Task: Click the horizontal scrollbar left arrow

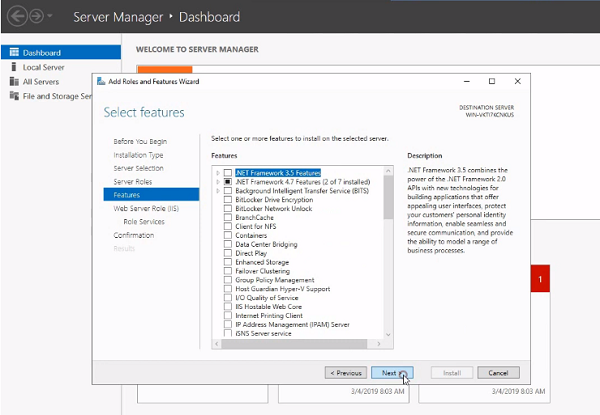Action: tap(217, 344)
